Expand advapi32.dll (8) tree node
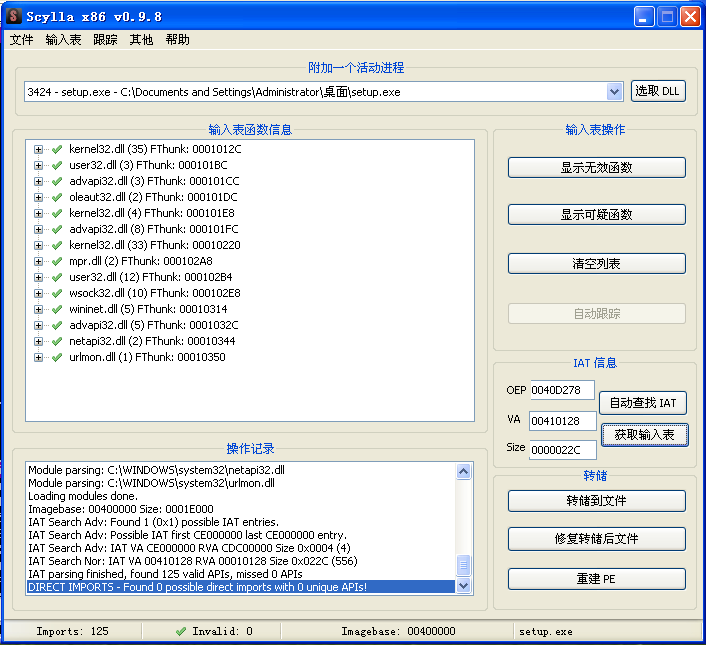The image size is (706, 645). (x=38, y=230)
